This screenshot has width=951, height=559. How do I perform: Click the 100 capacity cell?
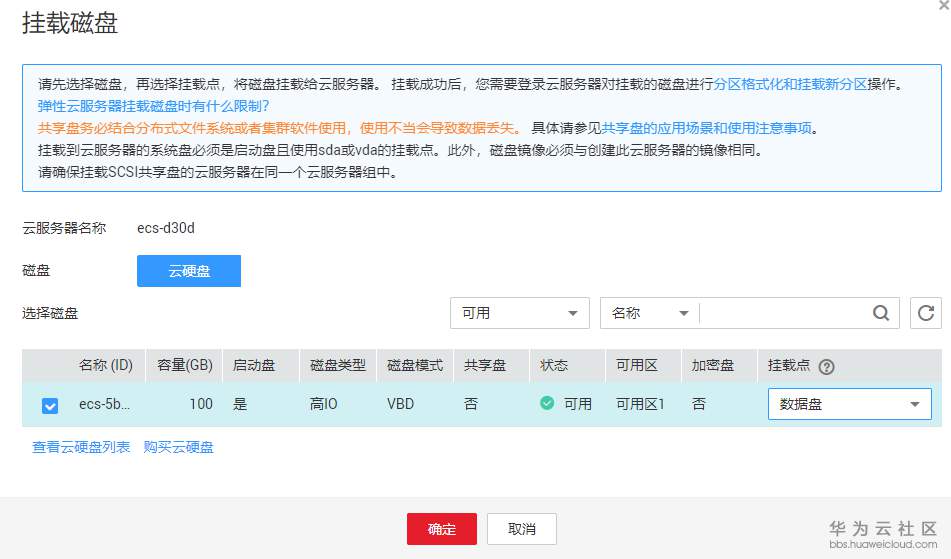pos(201,404)
